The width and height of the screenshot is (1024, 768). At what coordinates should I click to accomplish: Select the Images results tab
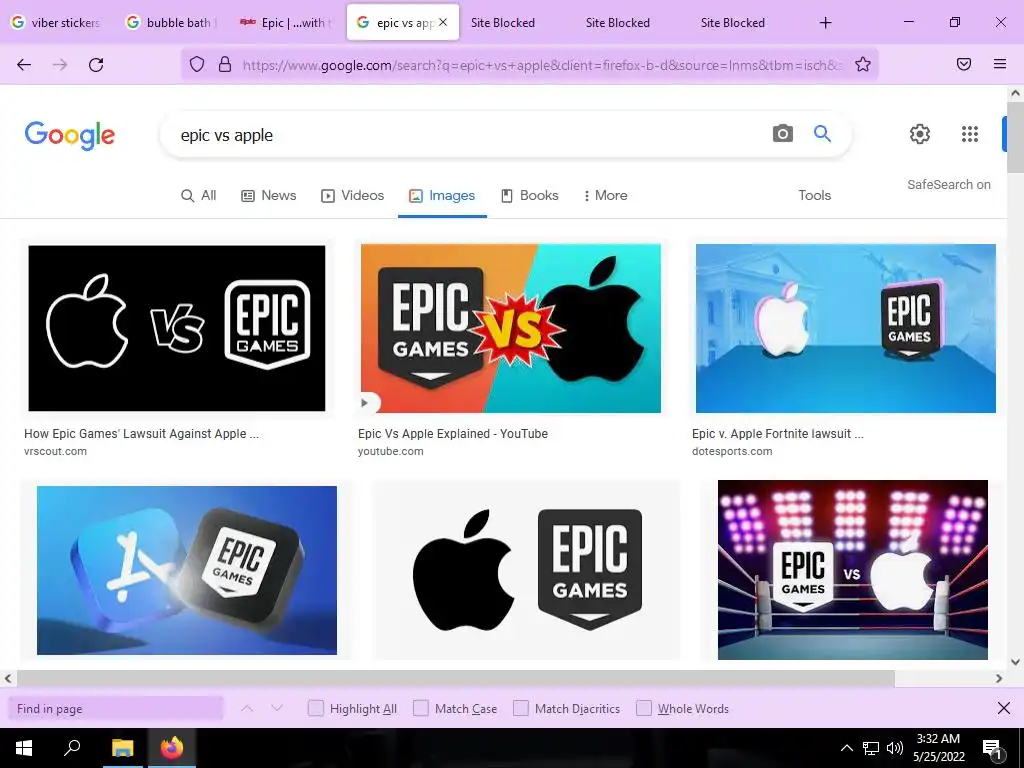442,195
